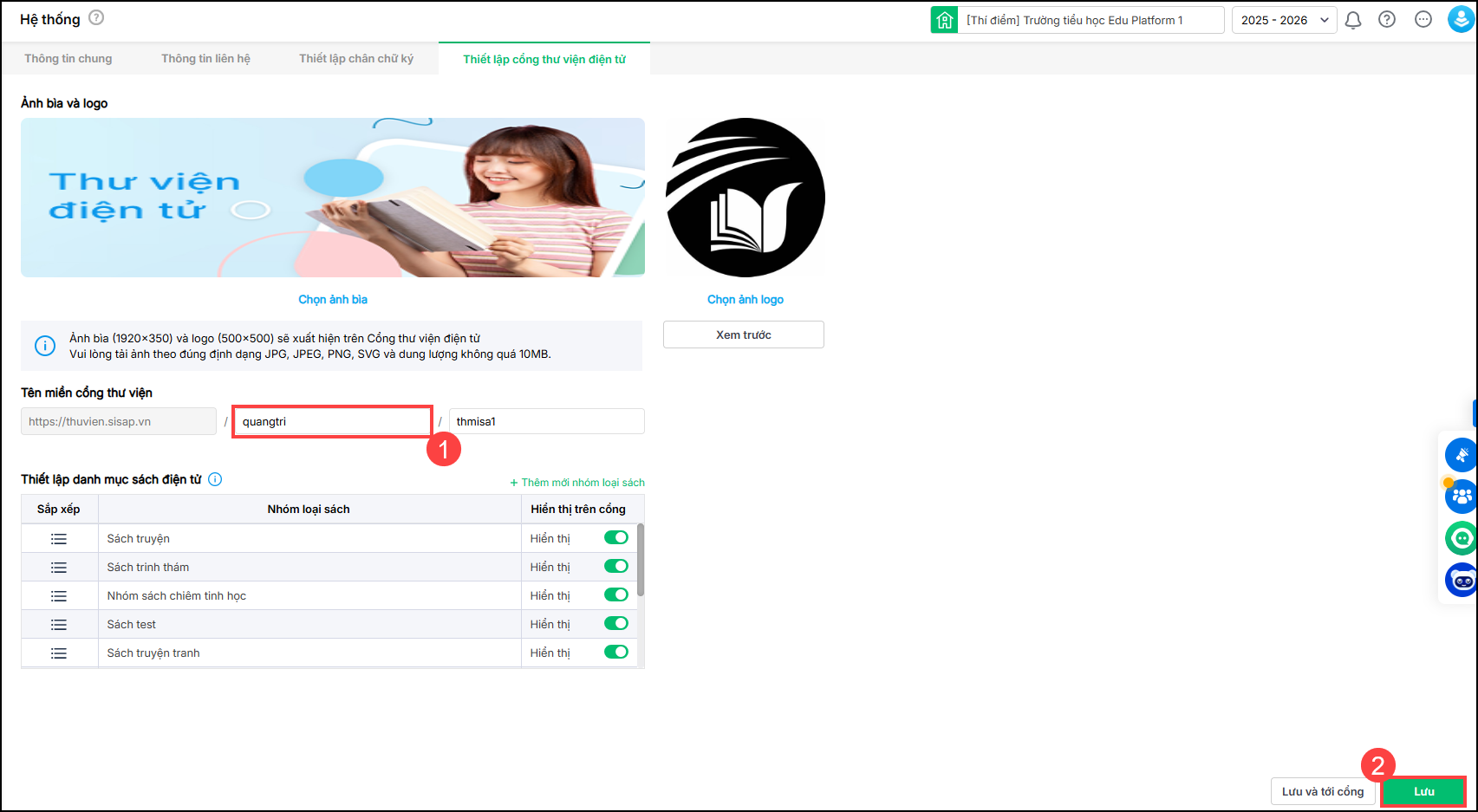Click the school home icon

[x=944, y=20]
